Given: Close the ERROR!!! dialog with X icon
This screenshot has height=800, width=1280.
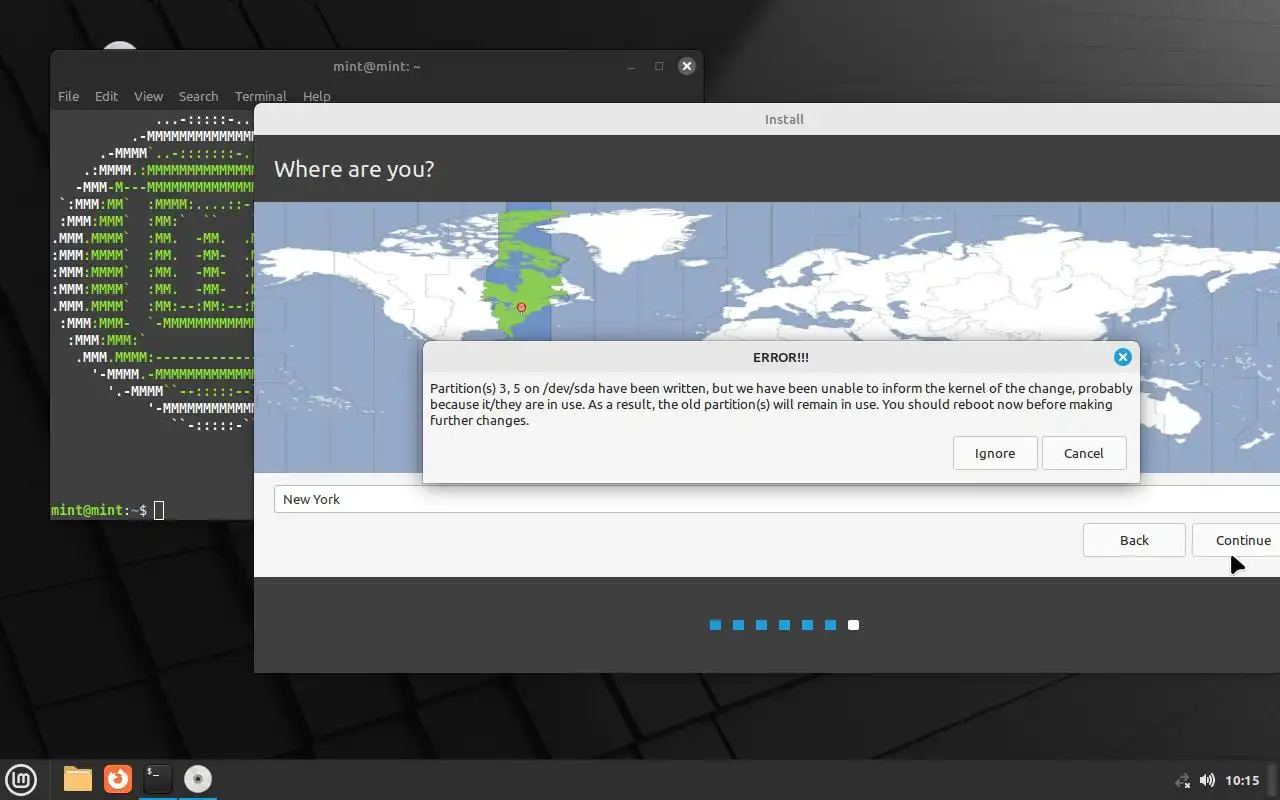Looking at the screenshot, I should pyautogui.click(x=1122, y=357).
